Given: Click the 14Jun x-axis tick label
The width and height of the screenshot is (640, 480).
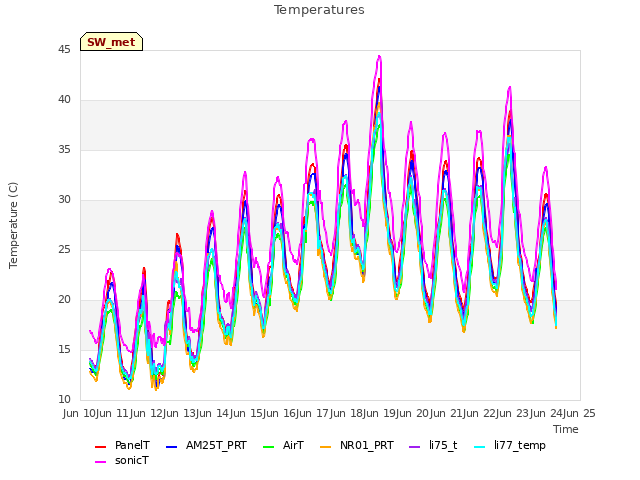Looking at the screenshot, I should tap(231, 413).
